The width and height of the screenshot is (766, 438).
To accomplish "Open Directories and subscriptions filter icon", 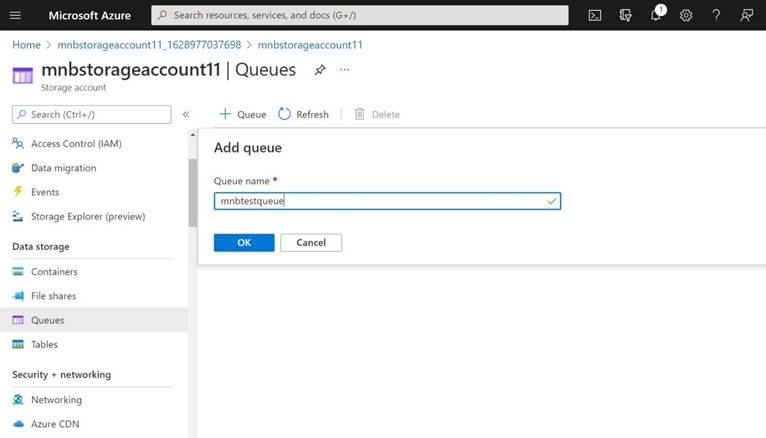I will pyautogui.click(x=625, y=16).
